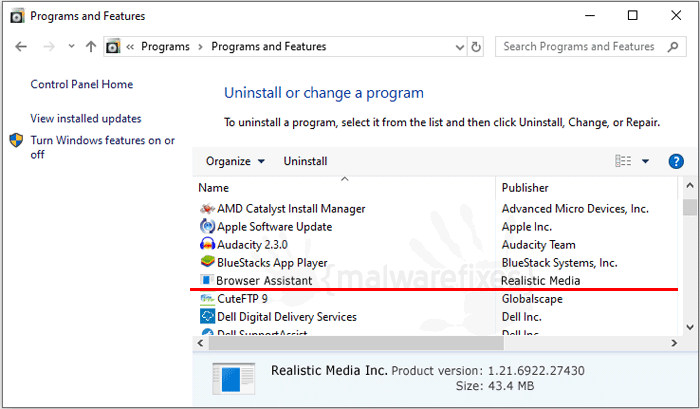Click the change view icon
This screenshot has height=409, width=700.
[623, 161]
